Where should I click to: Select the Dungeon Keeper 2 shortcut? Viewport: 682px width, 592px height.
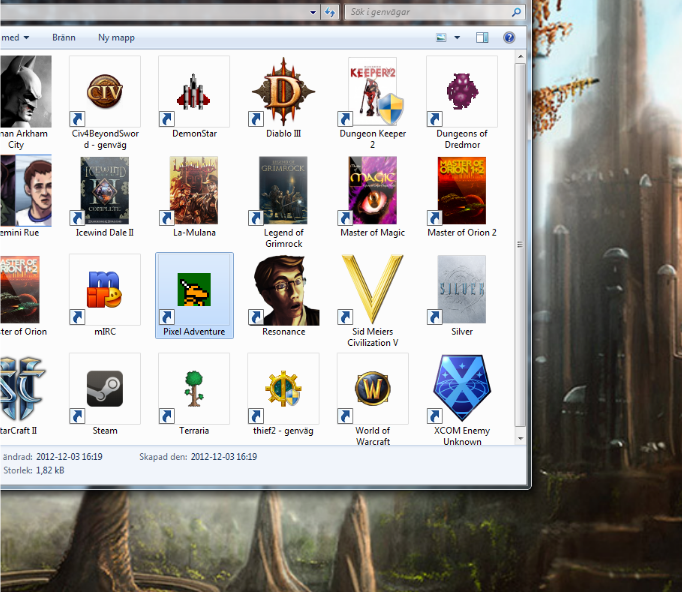click(x=372, y=92)
